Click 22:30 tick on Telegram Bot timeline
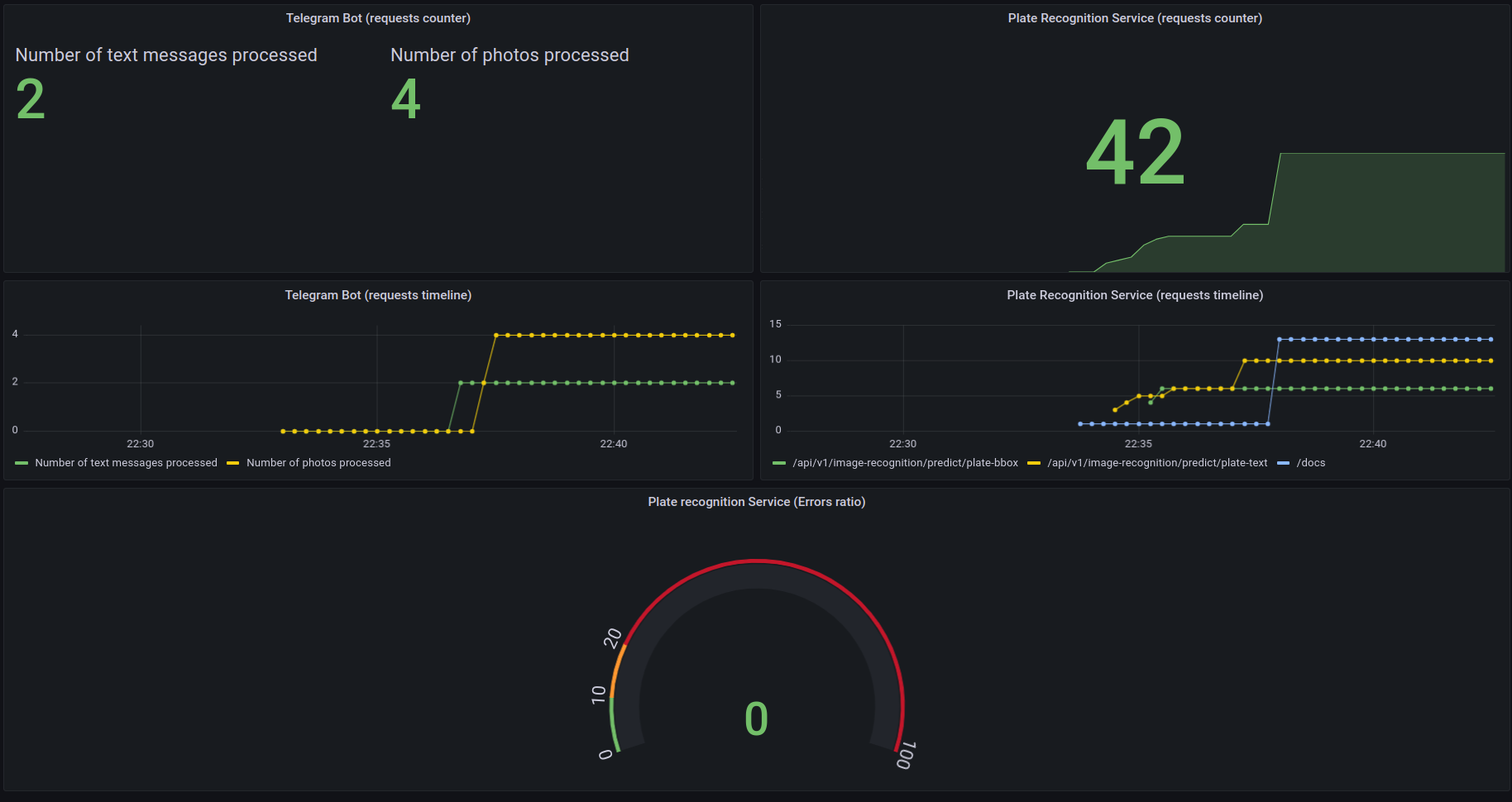Image resolution: width=1512 pixels, height=802 pixels. click(x=141, y=444)
